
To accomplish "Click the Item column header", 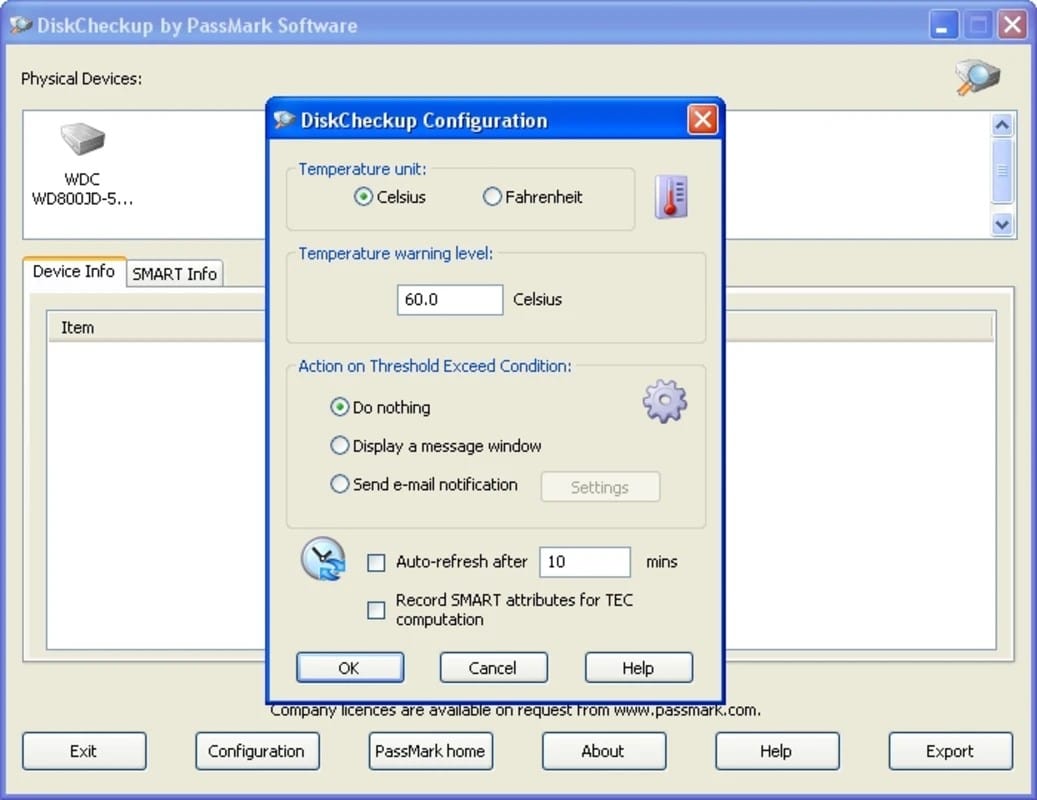I will tap(156, 327).
